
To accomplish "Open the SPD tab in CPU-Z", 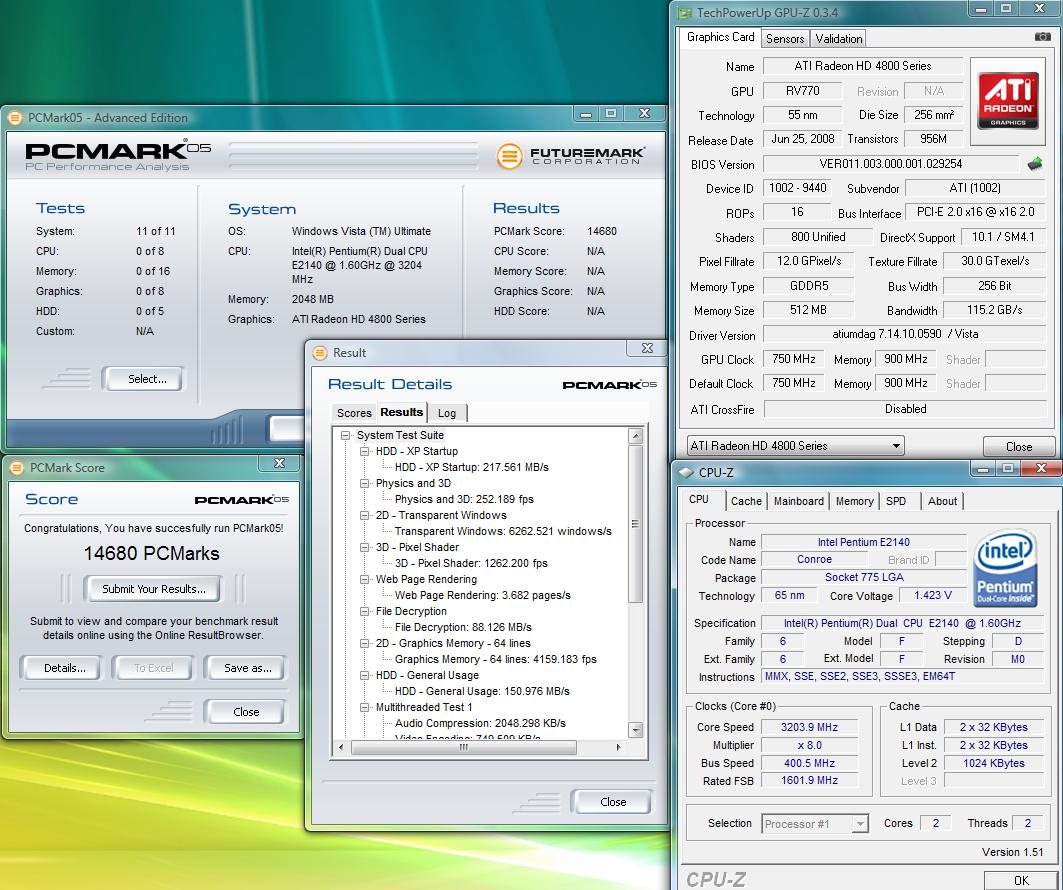I will [896, 501].
